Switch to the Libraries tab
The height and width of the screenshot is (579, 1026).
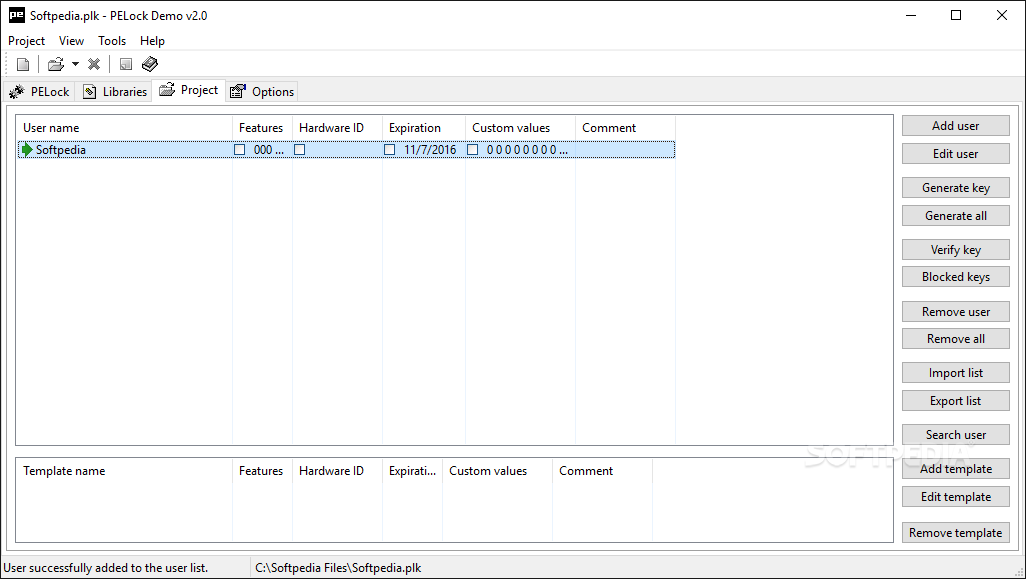(115, 92)
